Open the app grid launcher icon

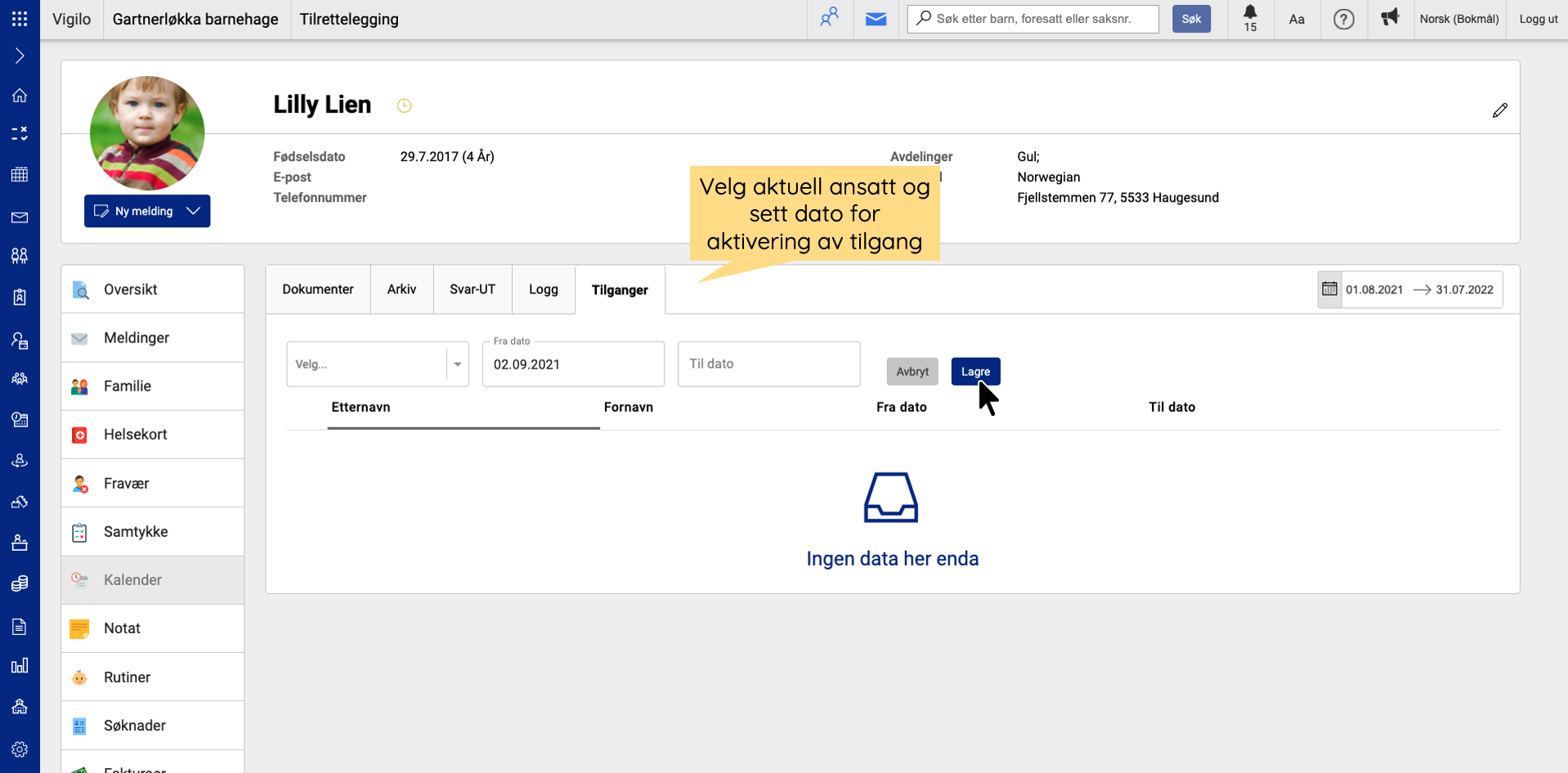(x=20, y=19)
